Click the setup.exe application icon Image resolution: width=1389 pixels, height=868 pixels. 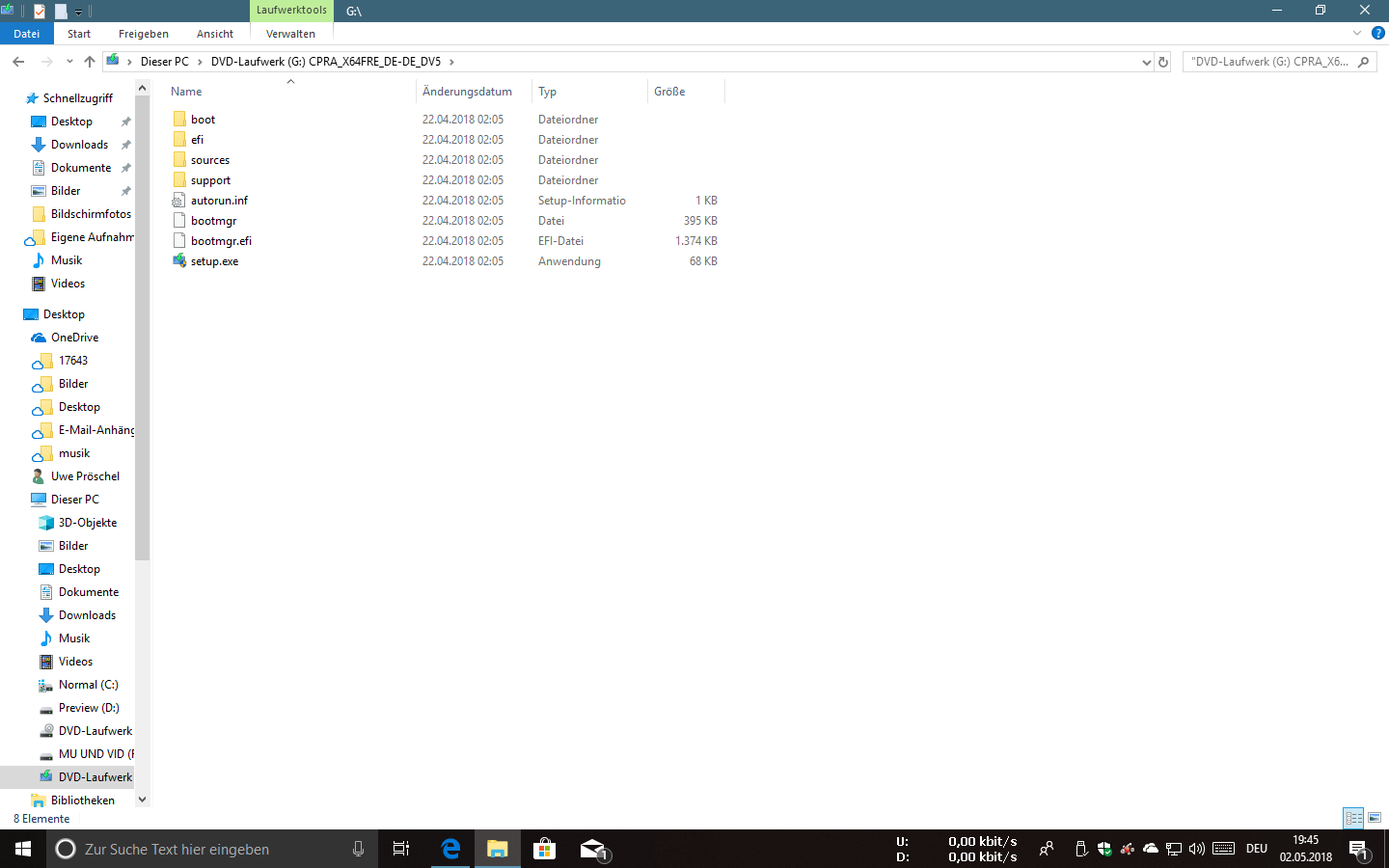tap(179, 261)
